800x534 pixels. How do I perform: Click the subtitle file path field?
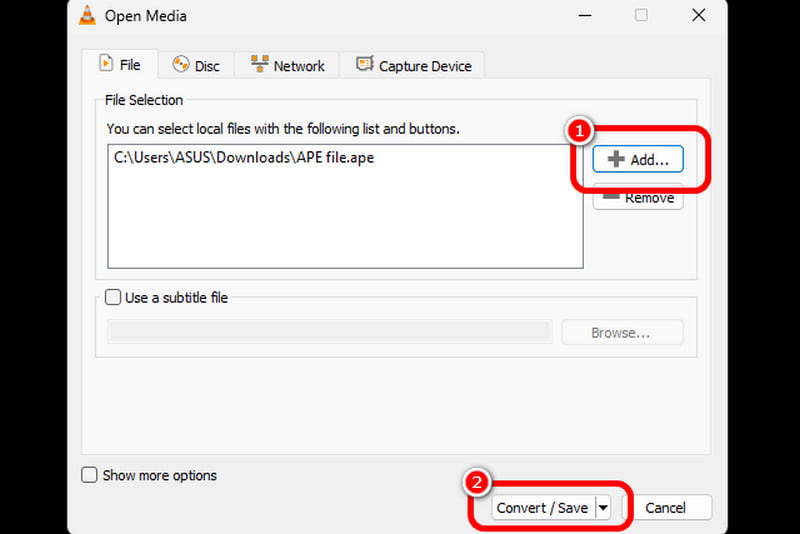330,332
